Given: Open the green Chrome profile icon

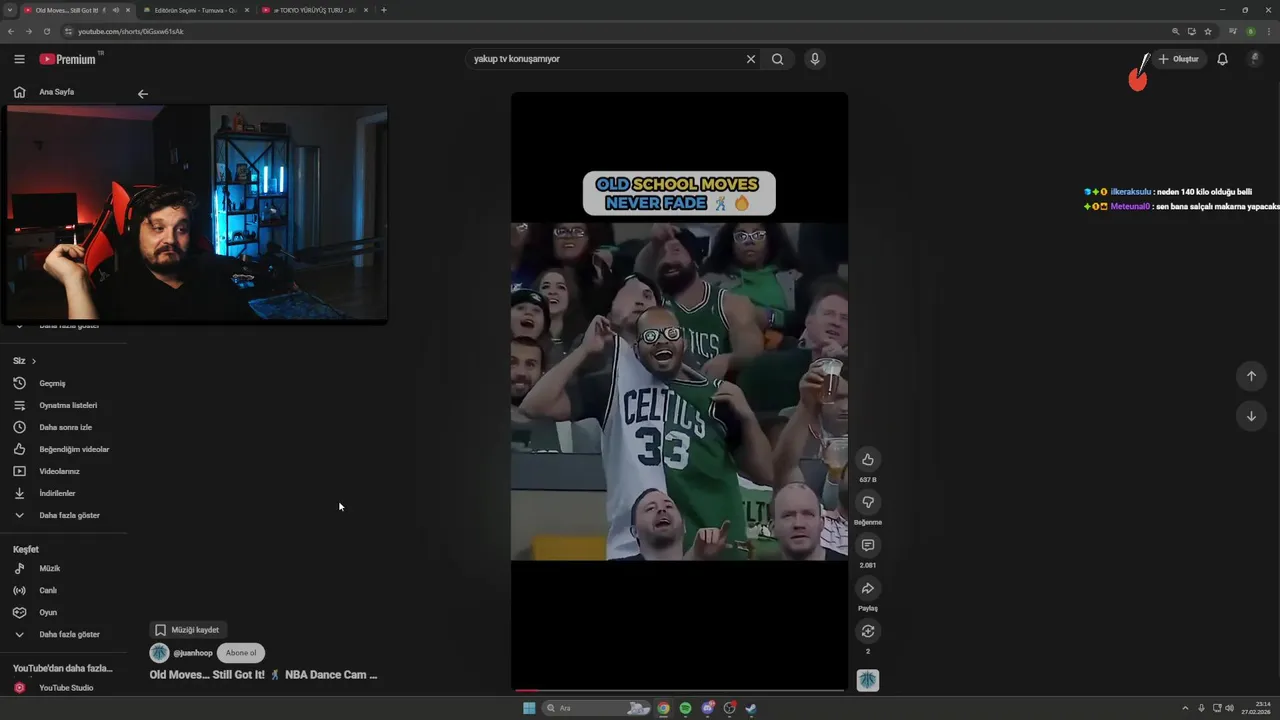Looking at the screenshot, I should point(1251,31).
